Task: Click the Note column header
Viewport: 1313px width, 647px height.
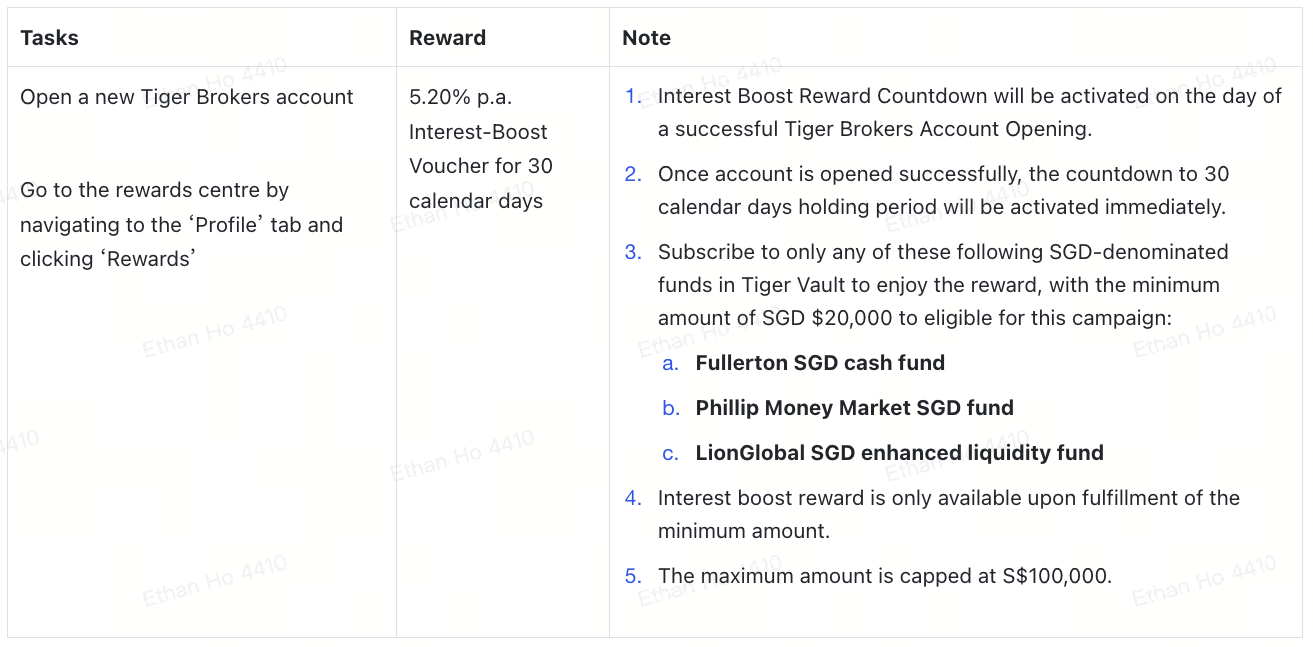Action: click(x=646, y=38)
